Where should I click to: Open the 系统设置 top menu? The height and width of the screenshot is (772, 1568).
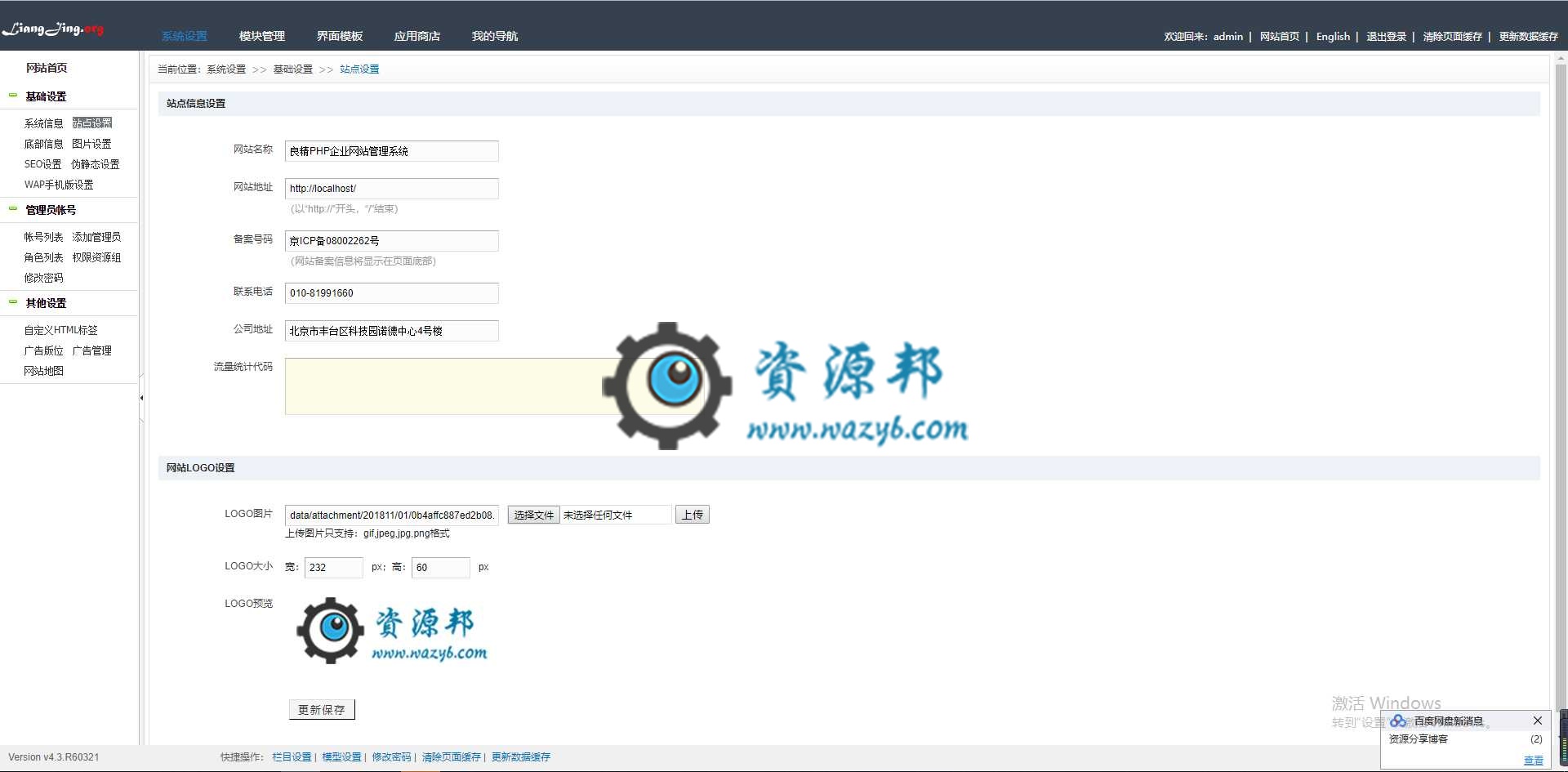(184, 36)
